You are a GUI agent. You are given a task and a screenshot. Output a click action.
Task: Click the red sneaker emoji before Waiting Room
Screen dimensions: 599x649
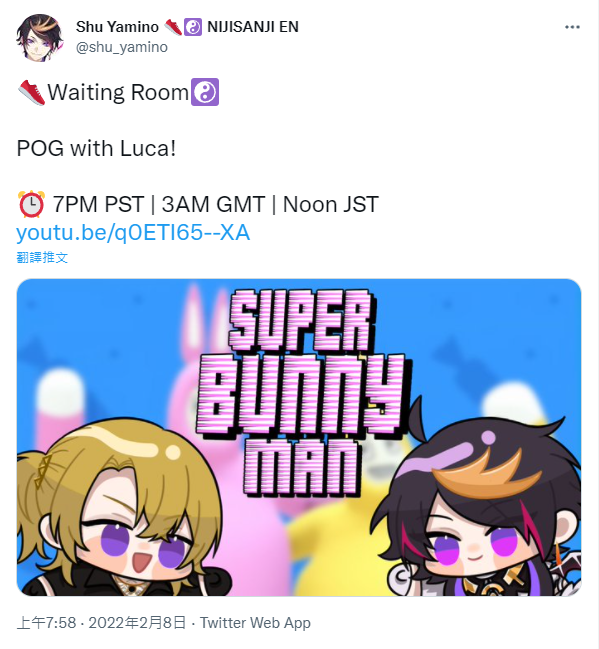tap(31, 92)
